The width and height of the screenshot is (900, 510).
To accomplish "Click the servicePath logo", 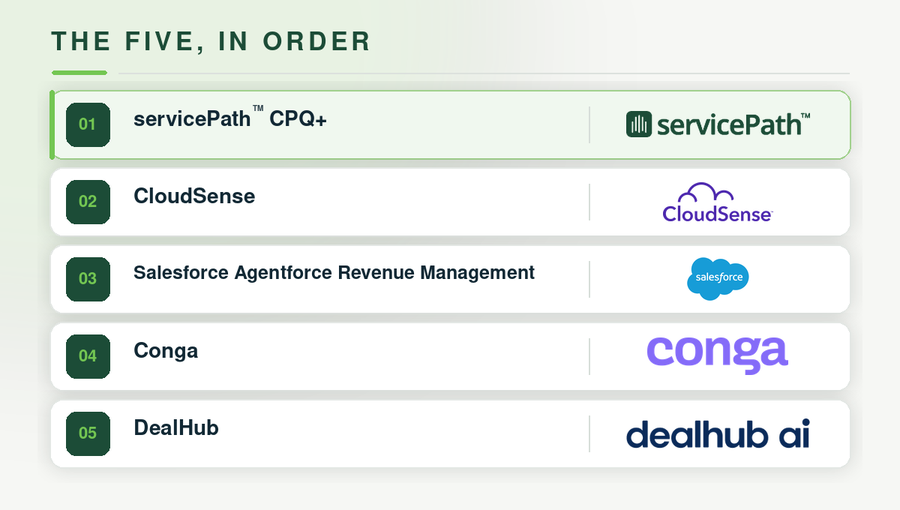I will point(718,124).
